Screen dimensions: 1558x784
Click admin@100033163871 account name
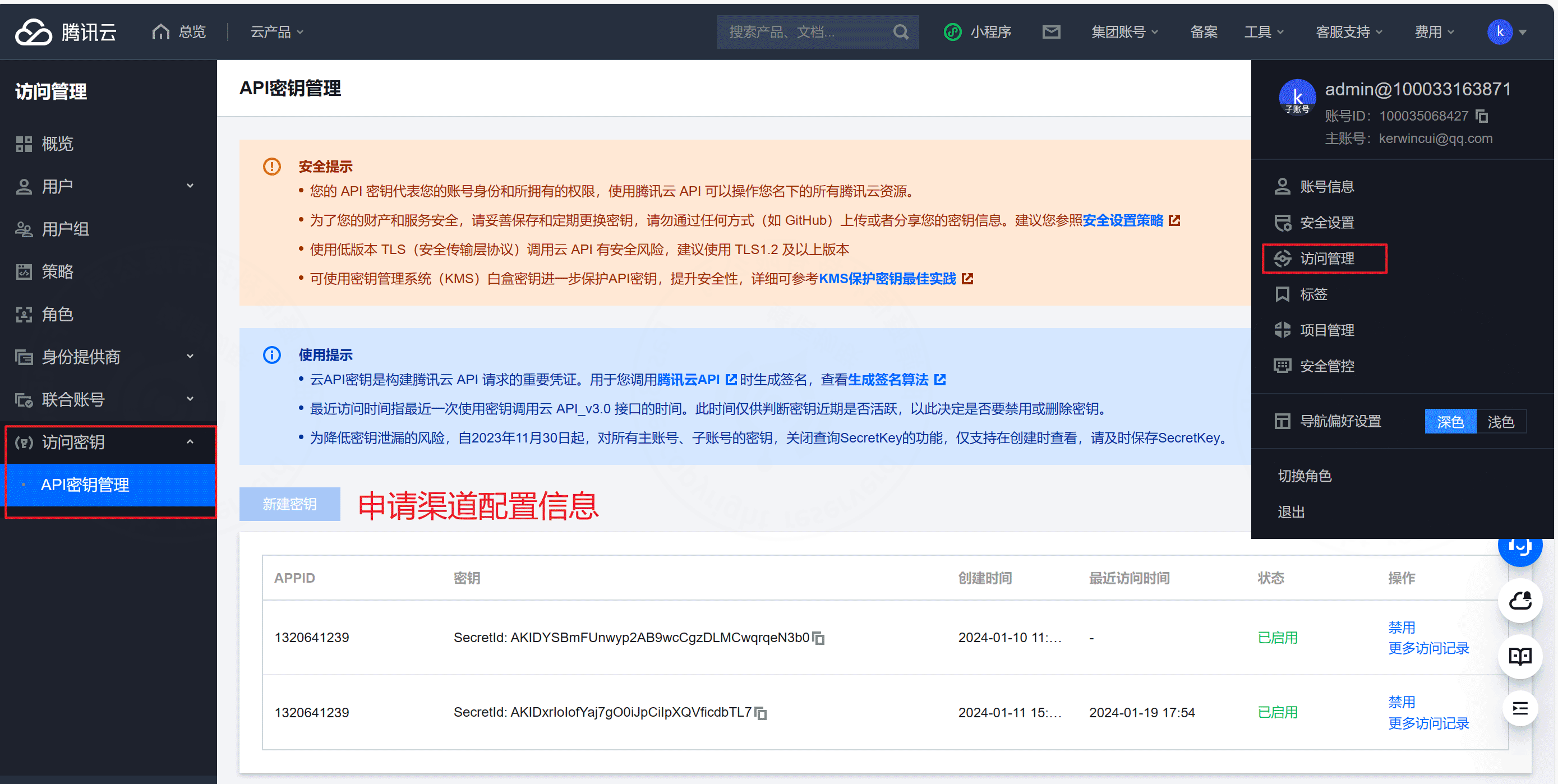click(1418, 89)
